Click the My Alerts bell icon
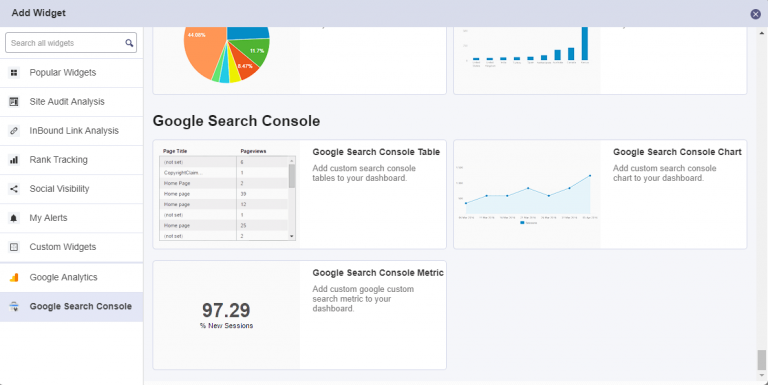Image resolution: width=768 pixels, height=385 pixels. pyautogui.click(x=14, y=218)
